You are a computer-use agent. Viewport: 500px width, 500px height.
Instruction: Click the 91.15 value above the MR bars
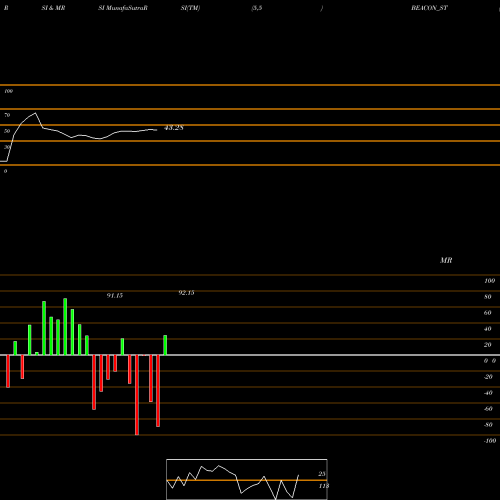pyautogui.click(x=115, y=296)
